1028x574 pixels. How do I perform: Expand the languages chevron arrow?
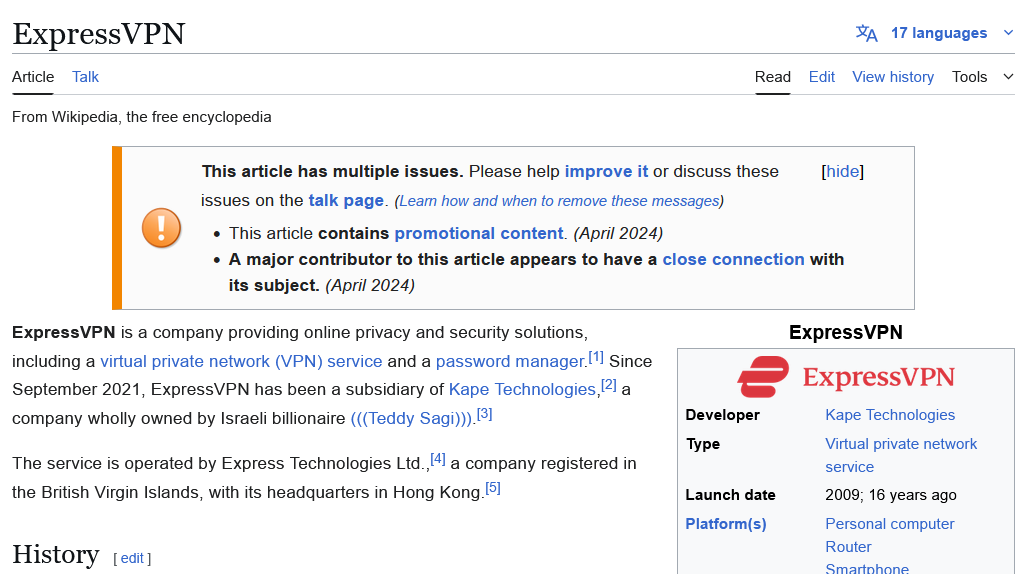(x=1008, y=33)
